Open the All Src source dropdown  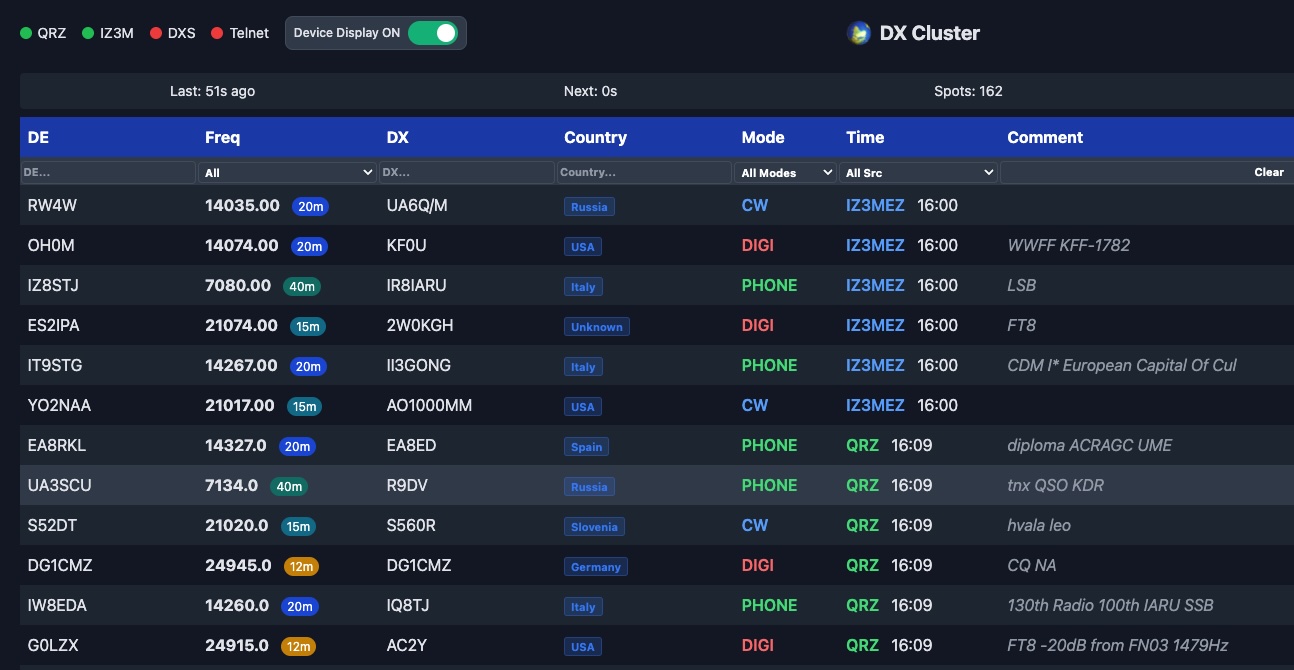pos(919,173)
